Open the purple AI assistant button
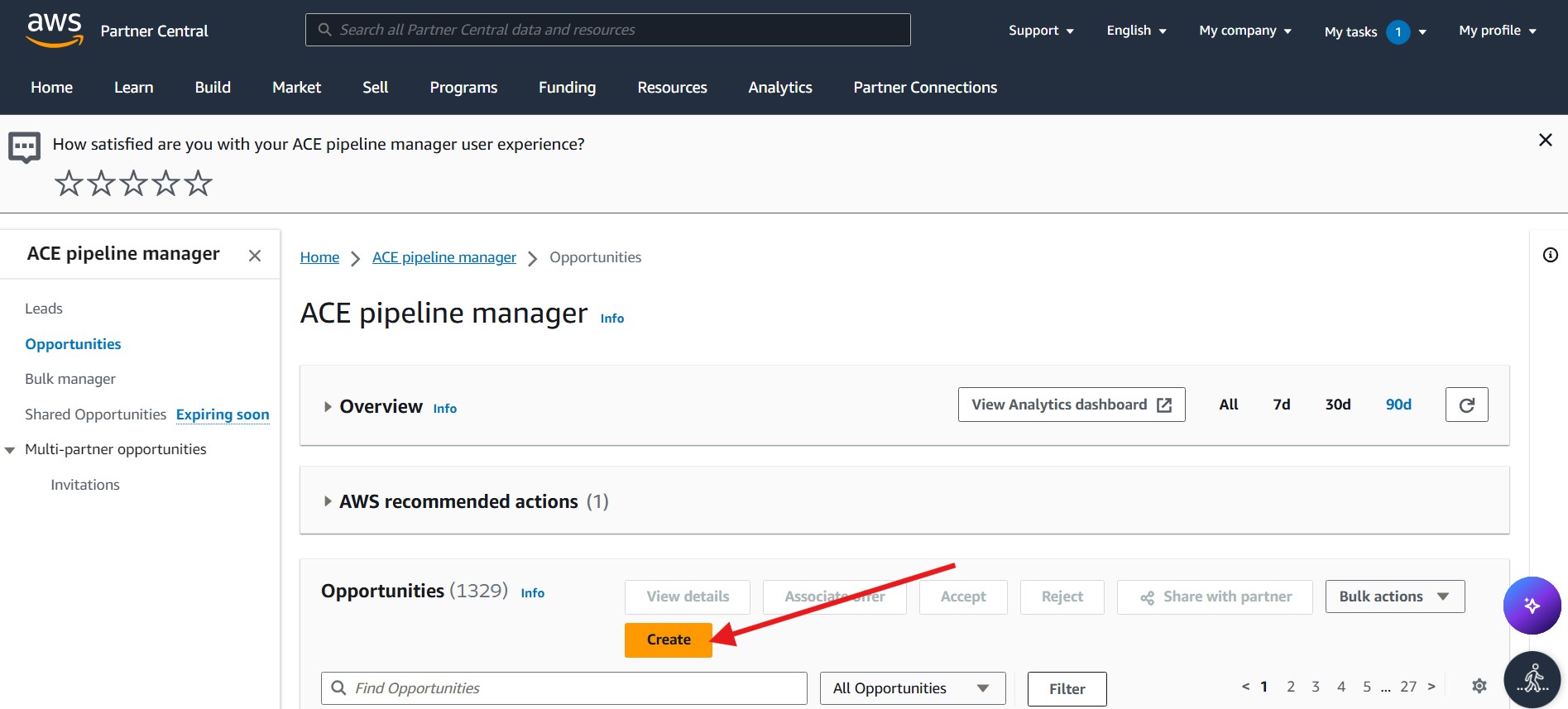The height and width of the screenshot is (709, 1568). pyautogui.click(x=1532, y=606)
